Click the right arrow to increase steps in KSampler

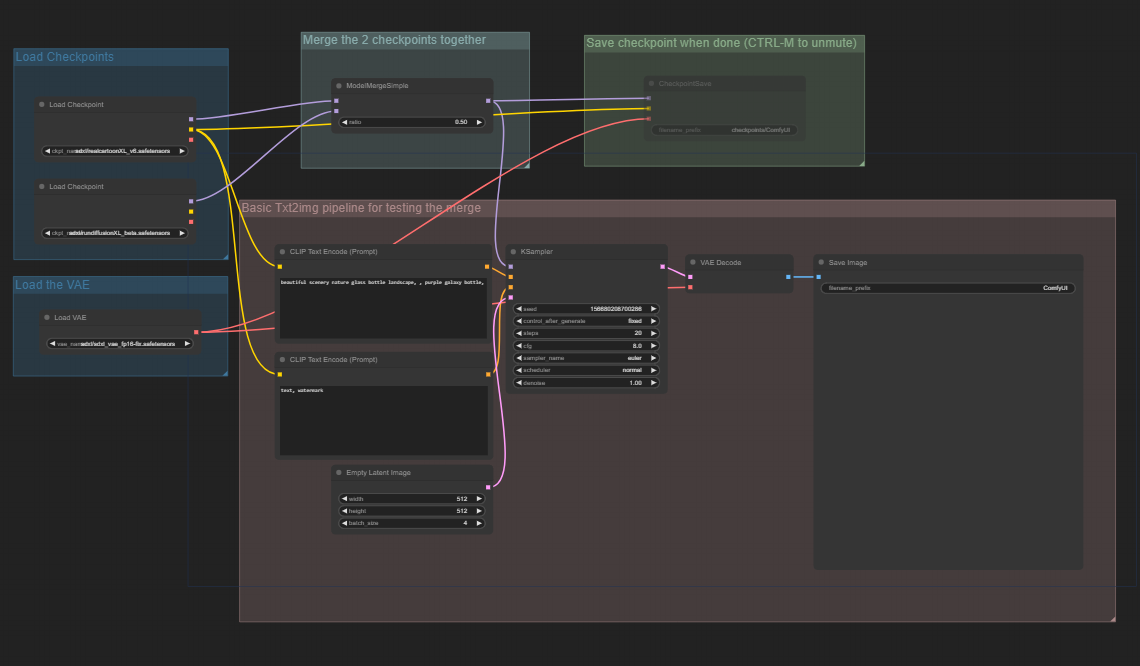pyautogui.click(x=653, y=333)
